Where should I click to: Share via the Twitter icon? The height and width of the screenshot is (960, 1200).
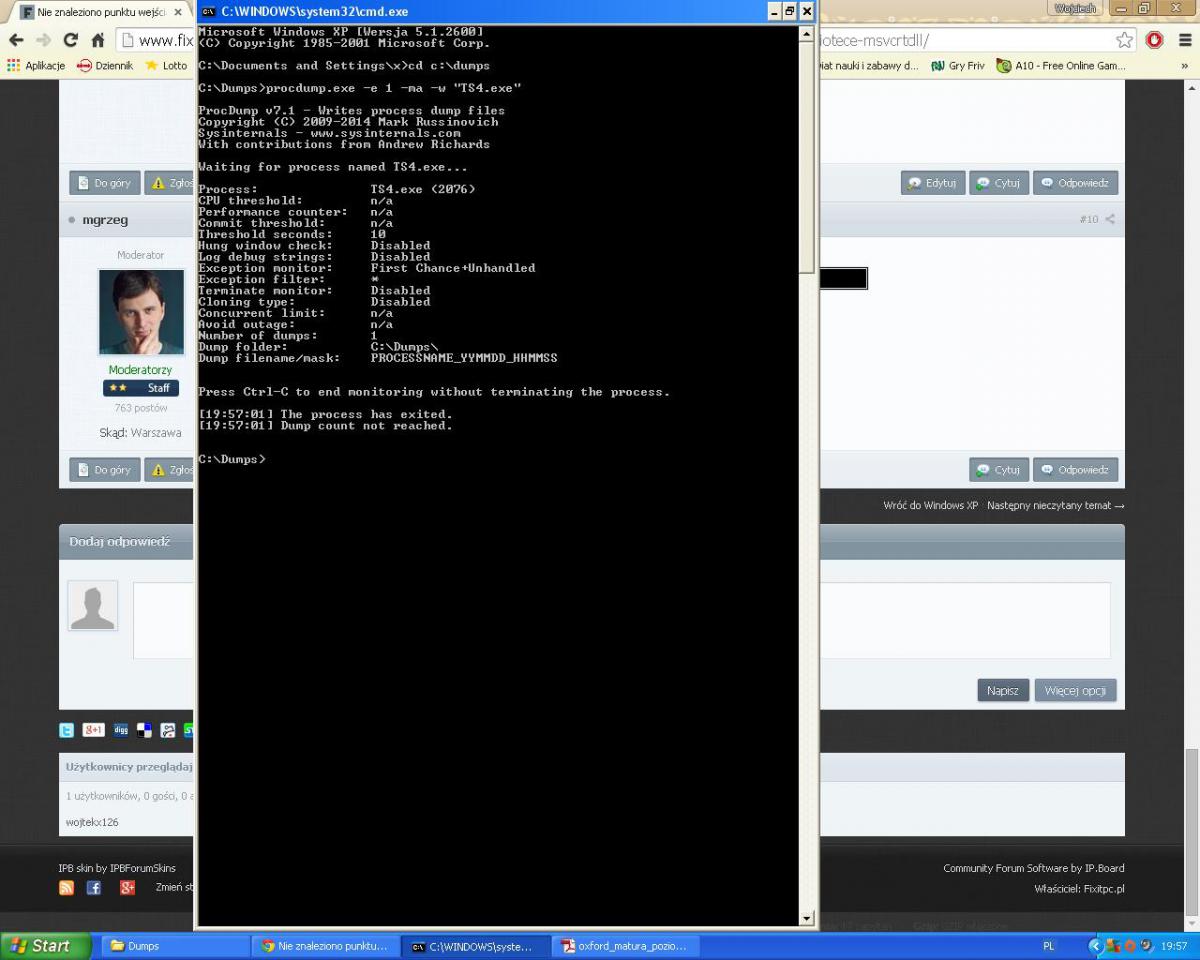point(67,730)
